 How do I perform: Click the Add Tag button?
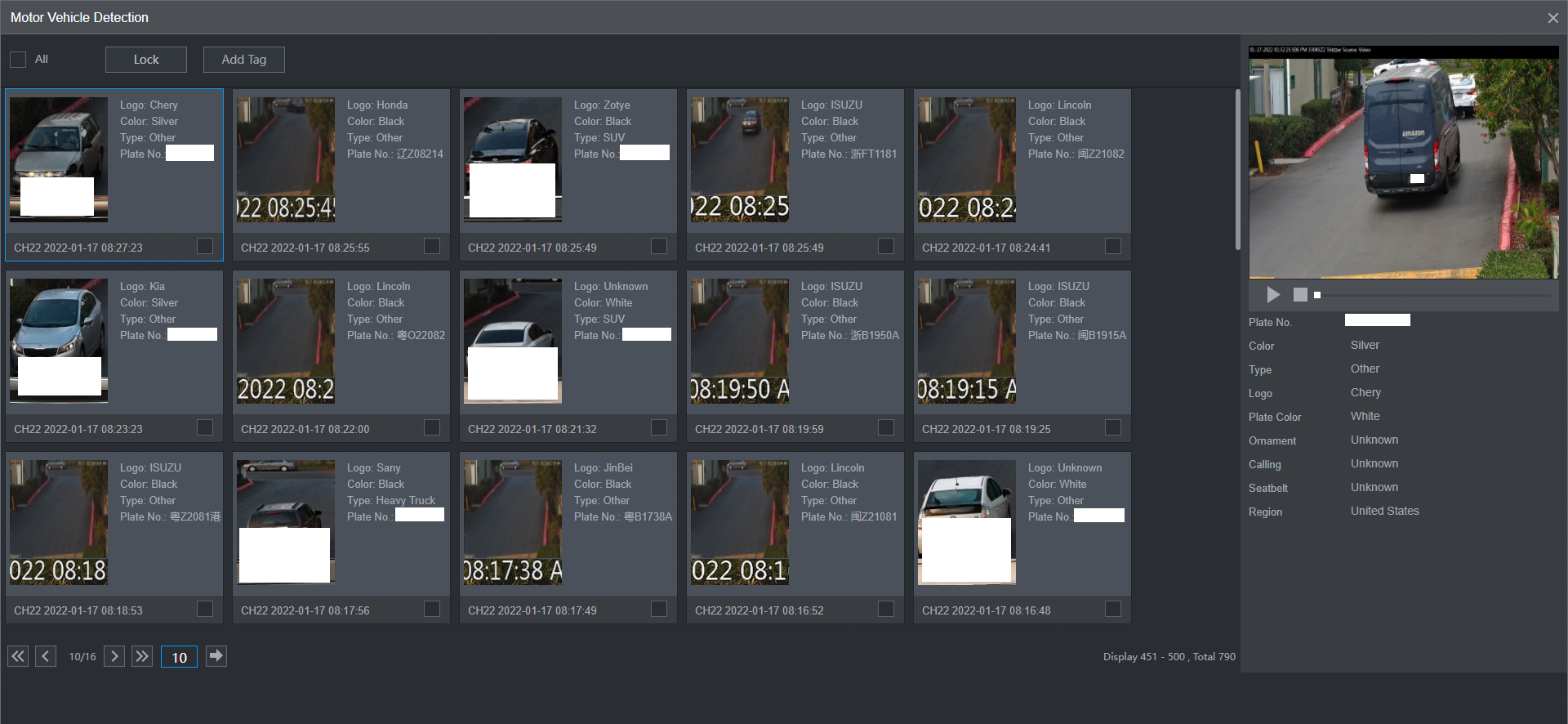(x=243, y=60)
